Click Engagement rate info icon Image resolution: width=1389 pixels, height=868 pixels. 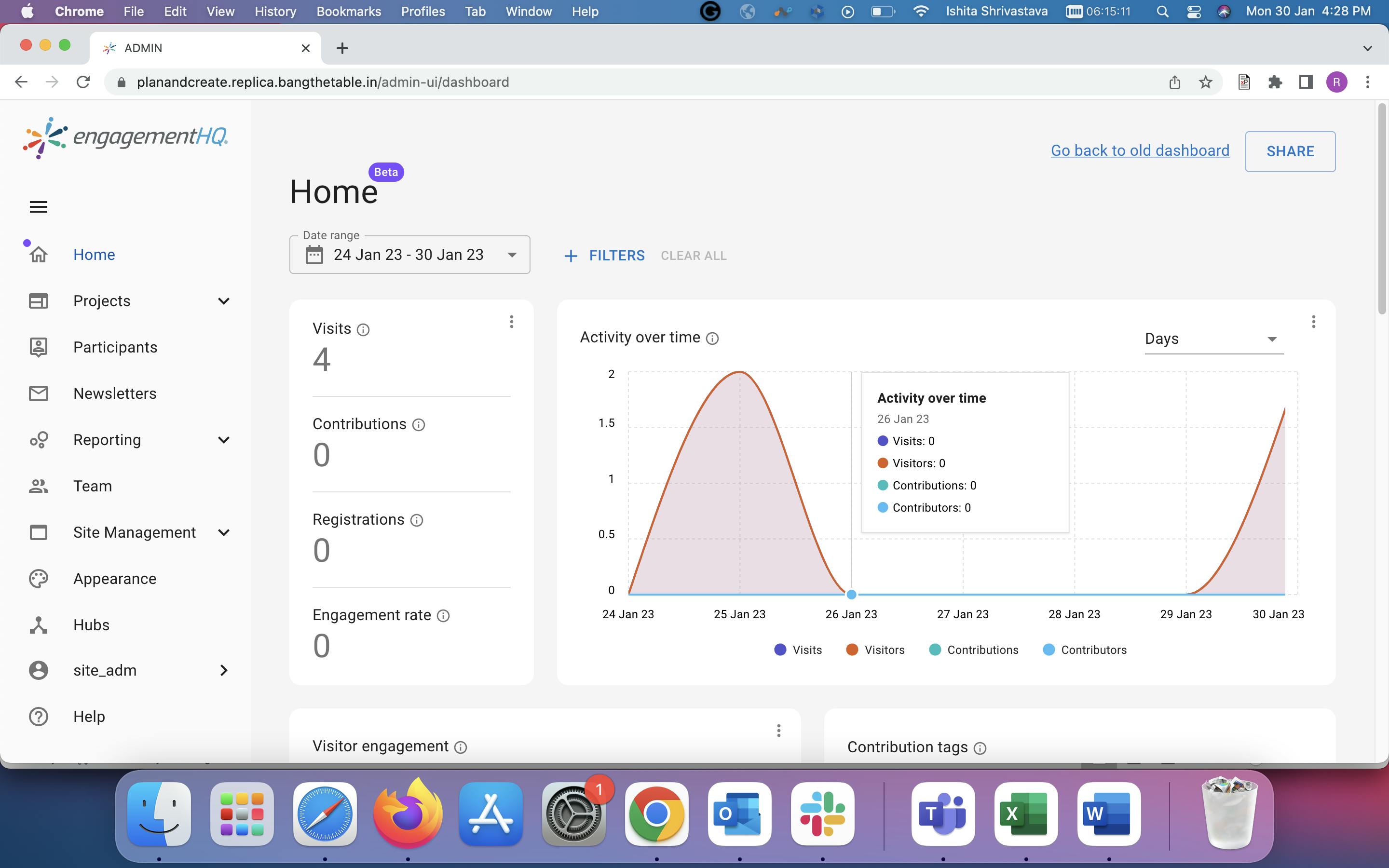(x=443, y=616)
